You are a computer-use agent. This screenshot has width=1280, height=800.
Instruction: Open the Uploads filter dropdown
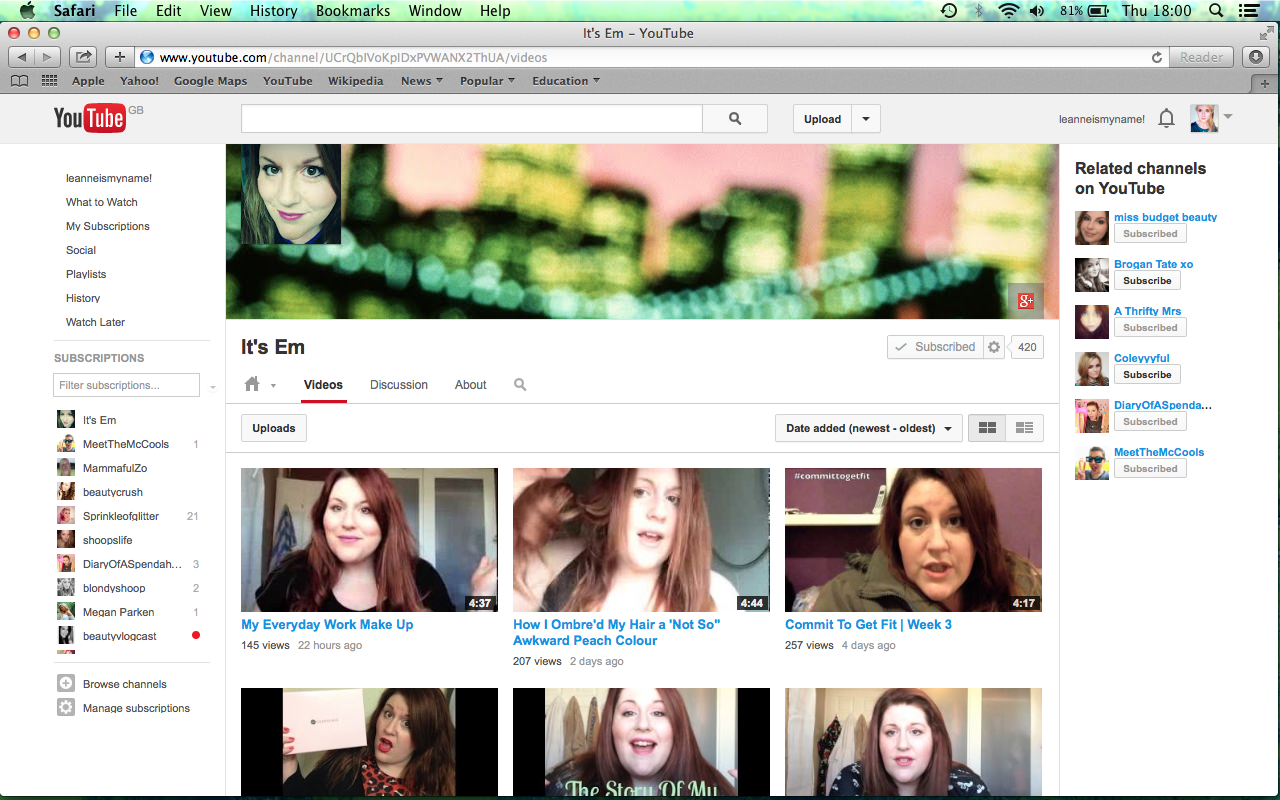(273, 428)
